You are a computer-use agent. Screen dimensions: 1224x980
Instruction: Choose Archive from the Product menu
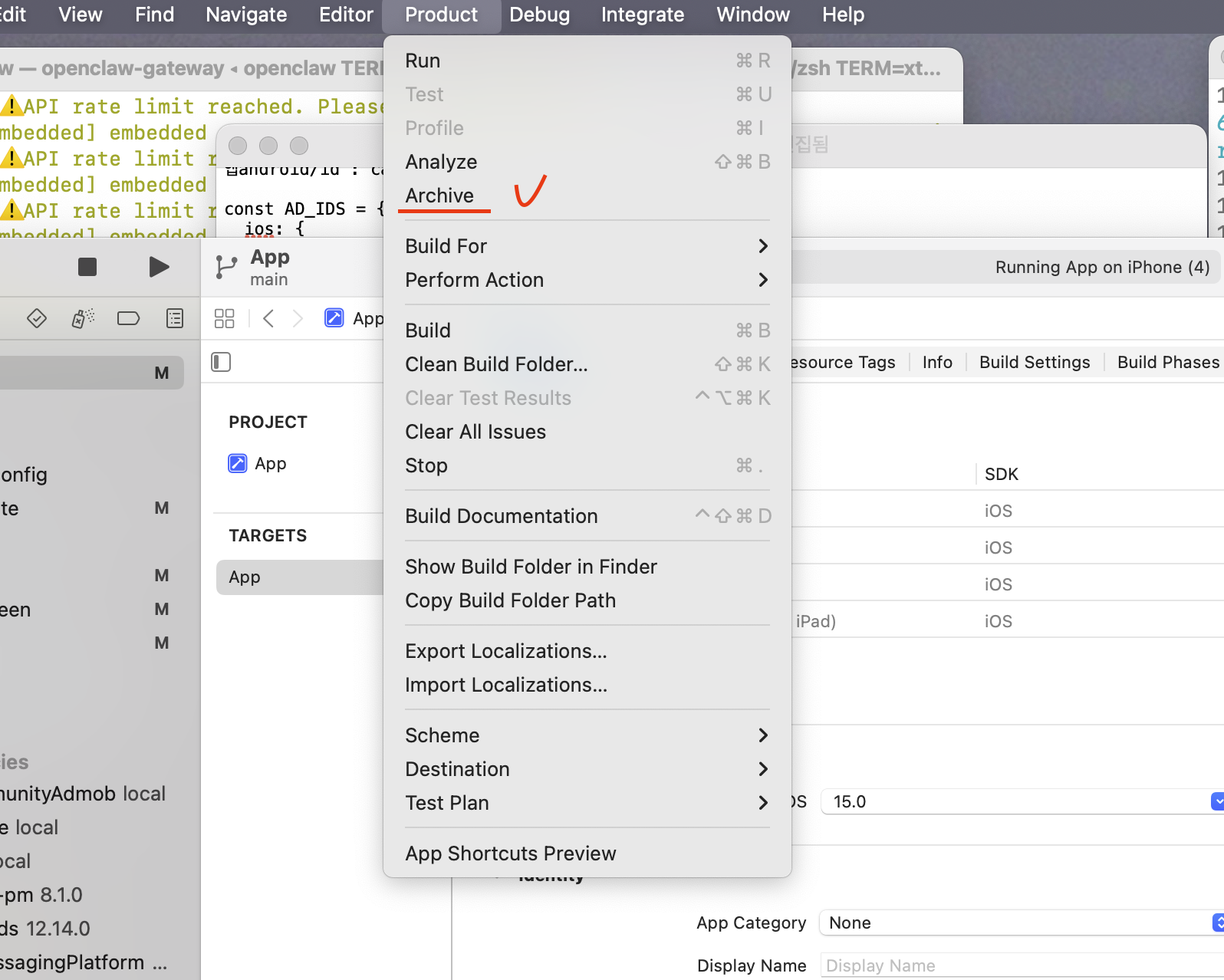(x=587, y=196)
